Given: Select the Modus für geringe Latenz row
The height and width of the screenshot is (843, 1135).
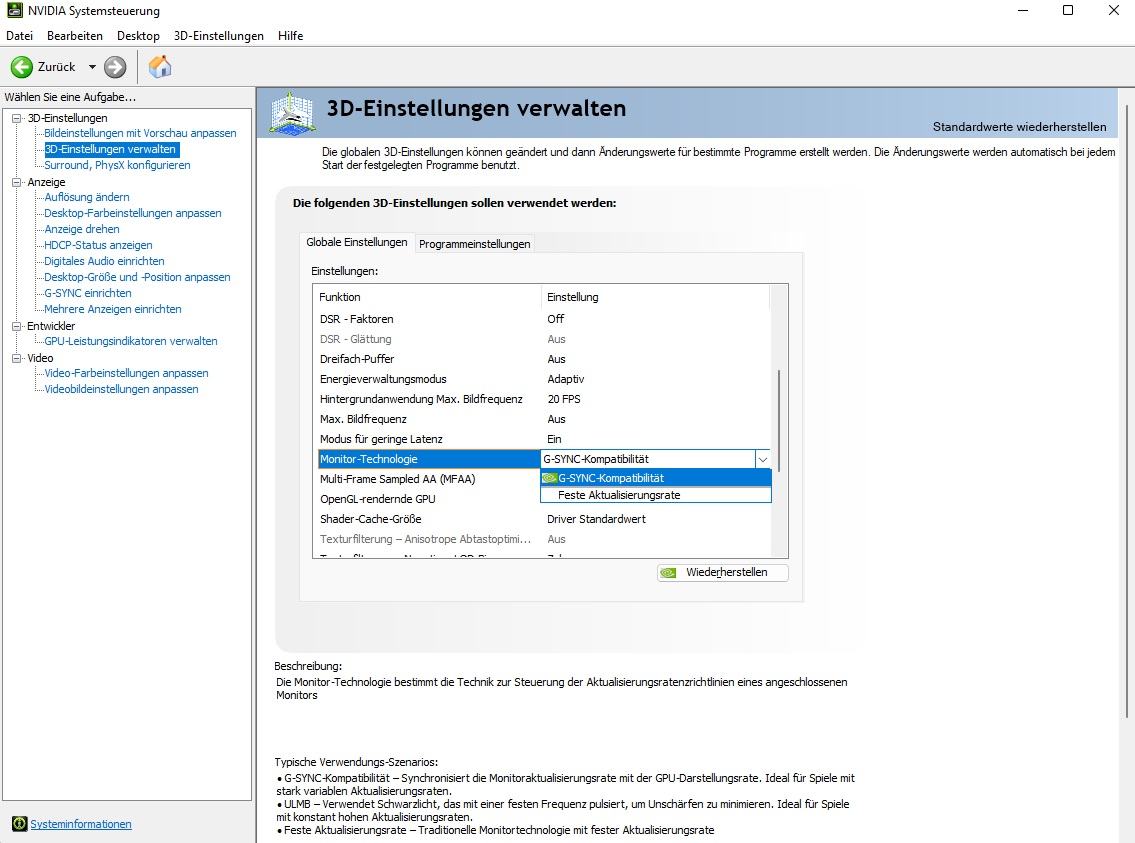Looking at the screenshot, I should [x=544, y=439].
